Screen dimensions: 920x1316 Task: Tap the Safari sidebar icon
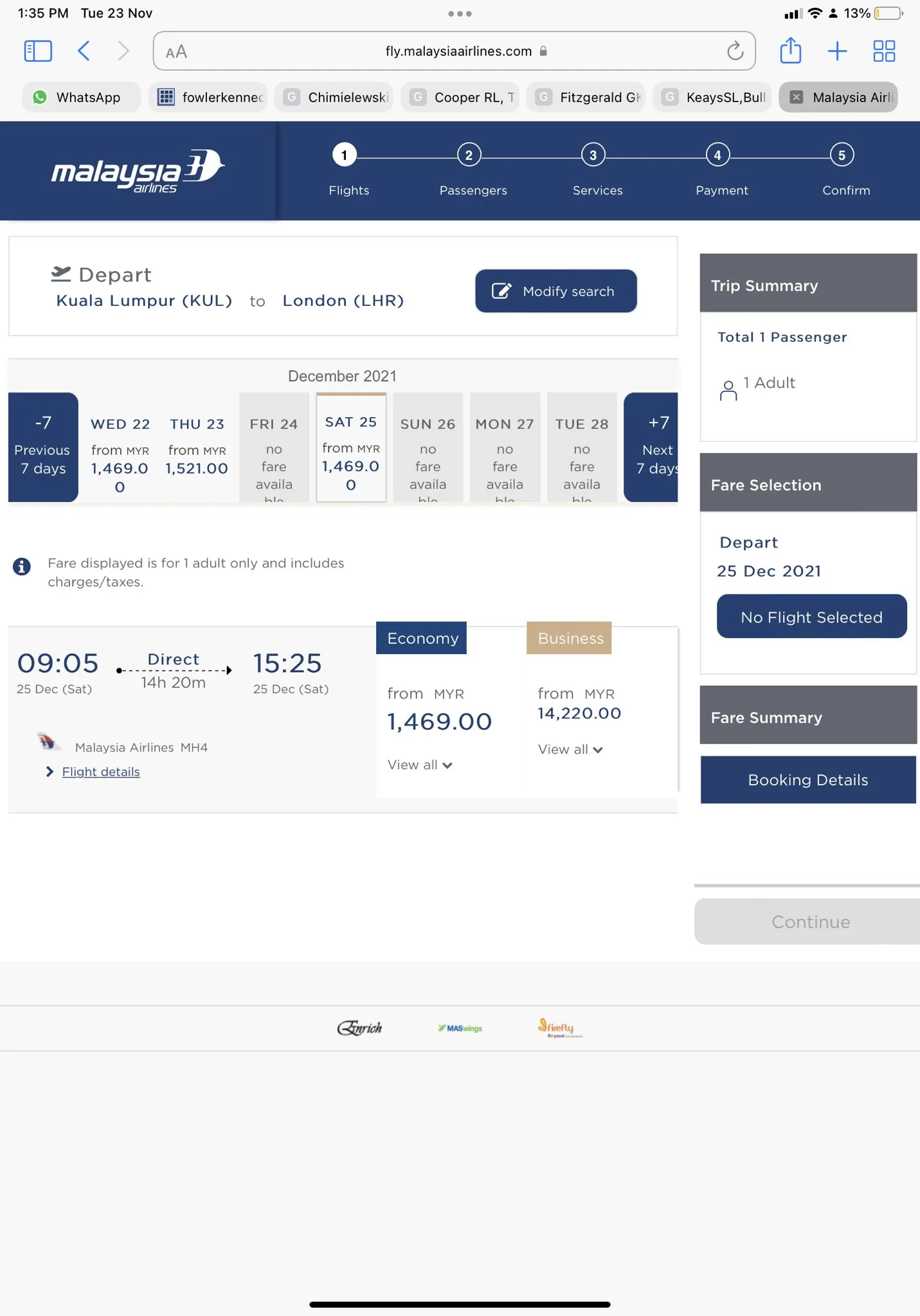[38, 51]
